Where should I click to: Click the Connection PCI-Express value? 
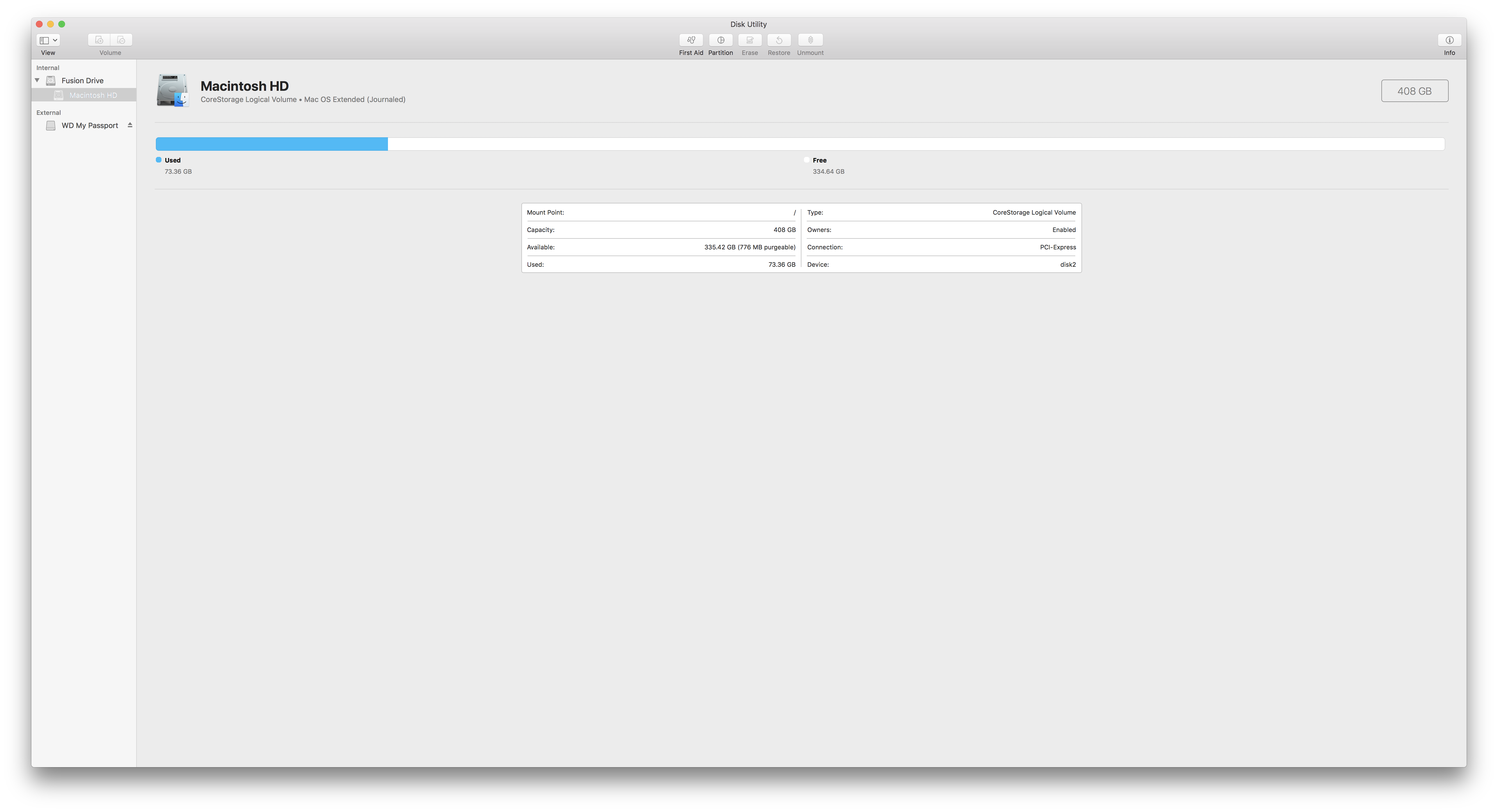point(1057,248)
